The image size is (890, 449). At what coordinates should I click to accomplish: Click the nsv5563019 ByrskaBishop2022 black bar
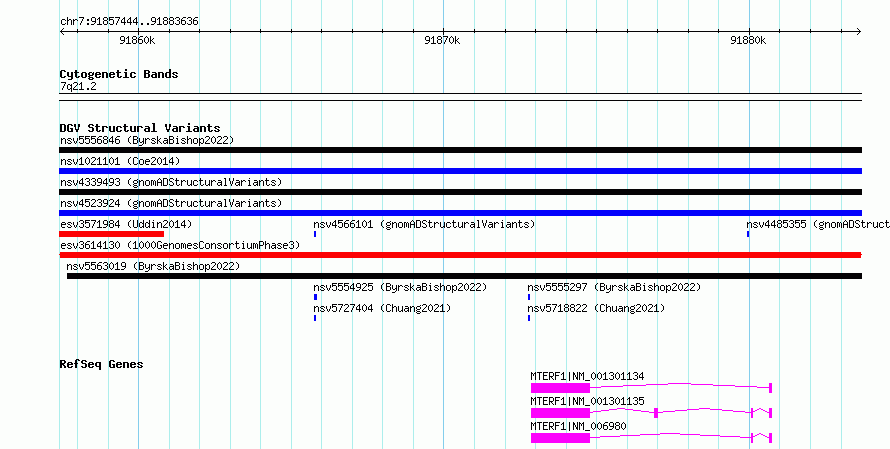[x=464, y=276]
